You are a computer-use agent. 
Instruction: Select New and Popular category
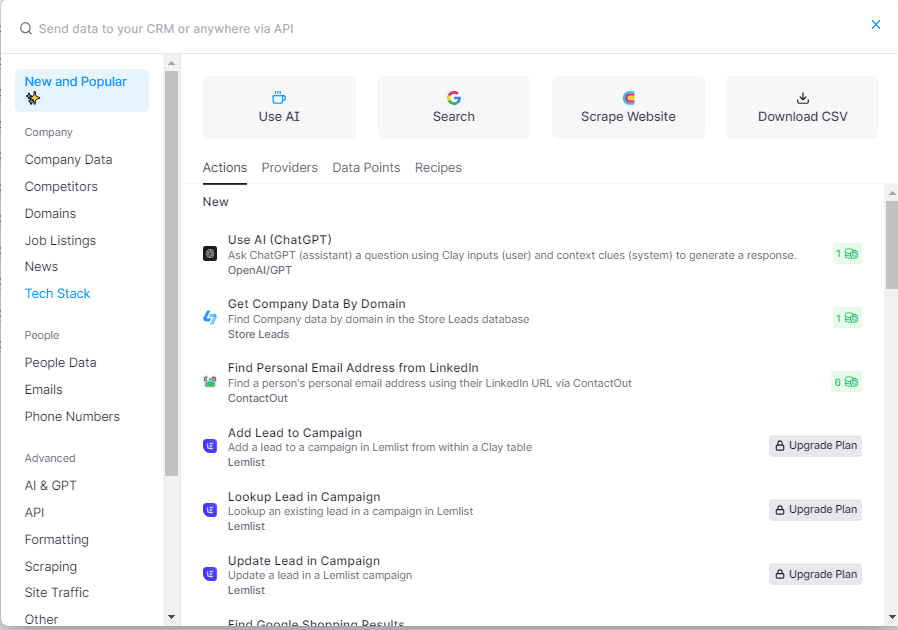[x=82, y=90]
